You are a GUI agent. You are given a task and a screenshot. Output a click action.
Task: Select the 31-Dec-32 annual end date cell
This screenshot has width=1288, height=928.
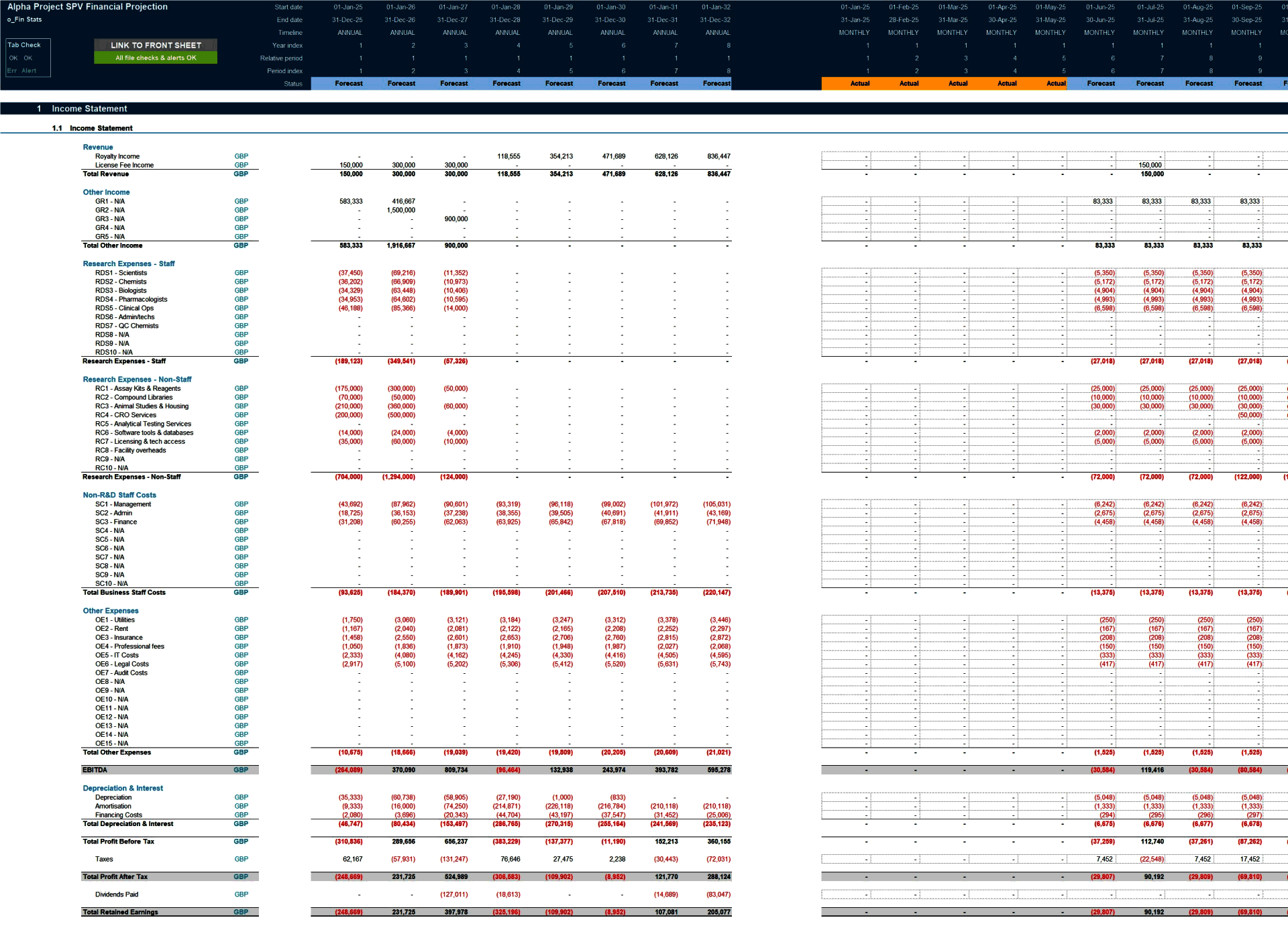click(x=715, y=19)
